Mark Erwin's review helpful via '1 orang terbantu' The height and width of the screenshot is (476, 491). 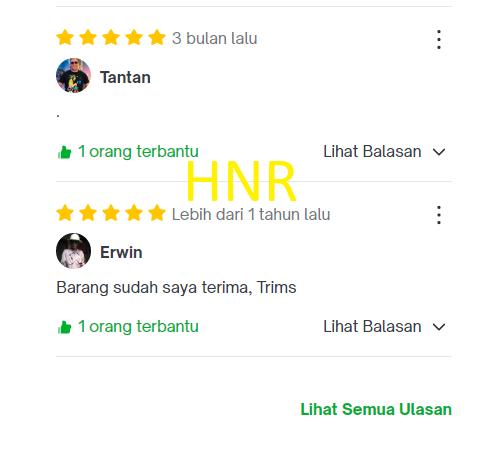(x=138, y=326)
